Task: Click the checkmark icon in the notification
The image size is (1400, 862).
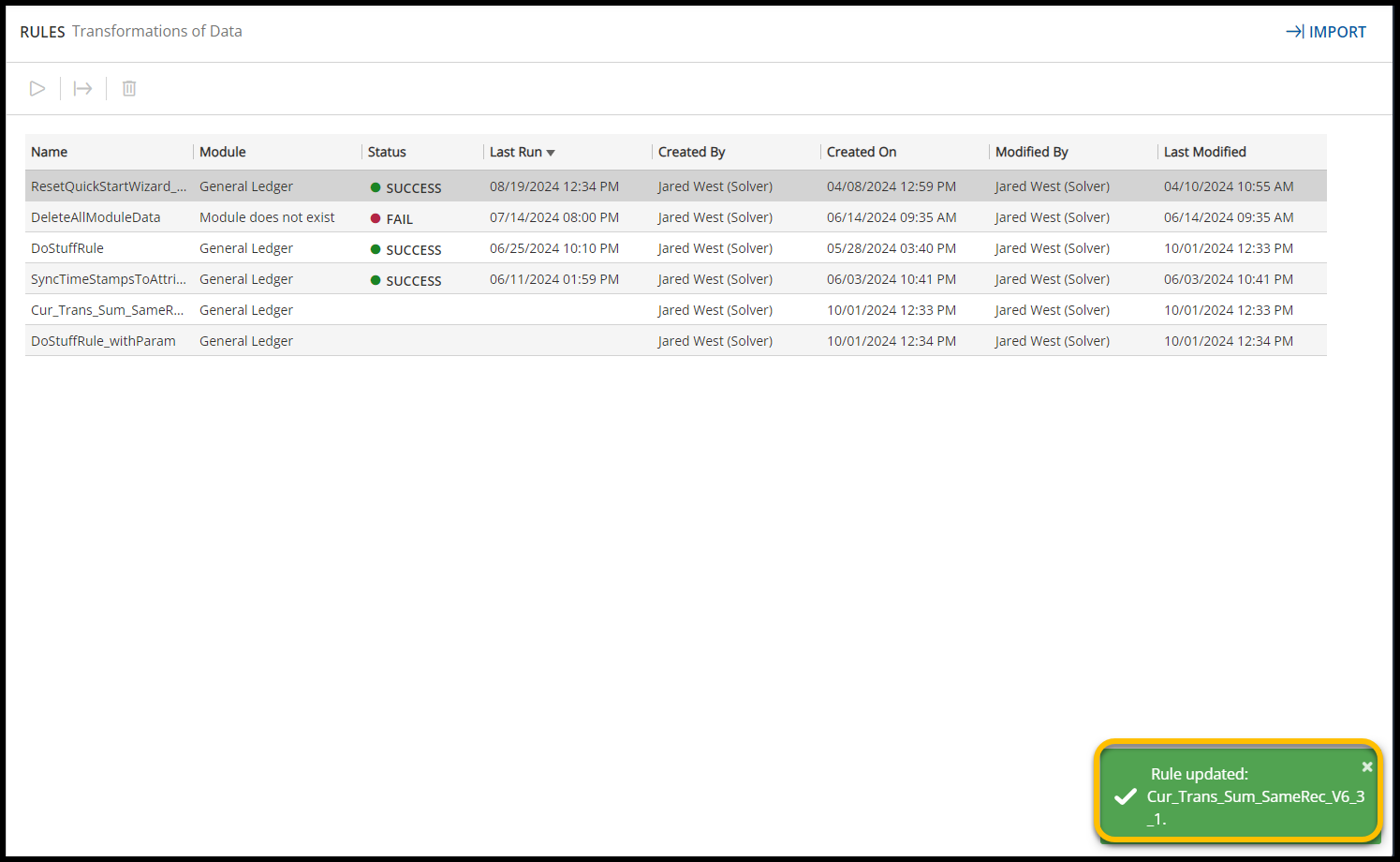Action: (x=1126, y=796)
